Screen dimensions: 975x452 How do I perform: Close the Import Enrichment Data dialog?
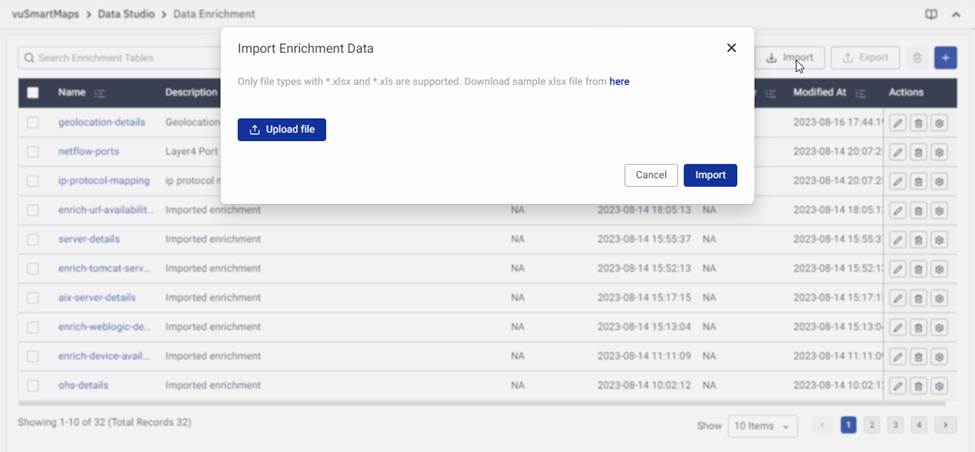coord(731,48)
